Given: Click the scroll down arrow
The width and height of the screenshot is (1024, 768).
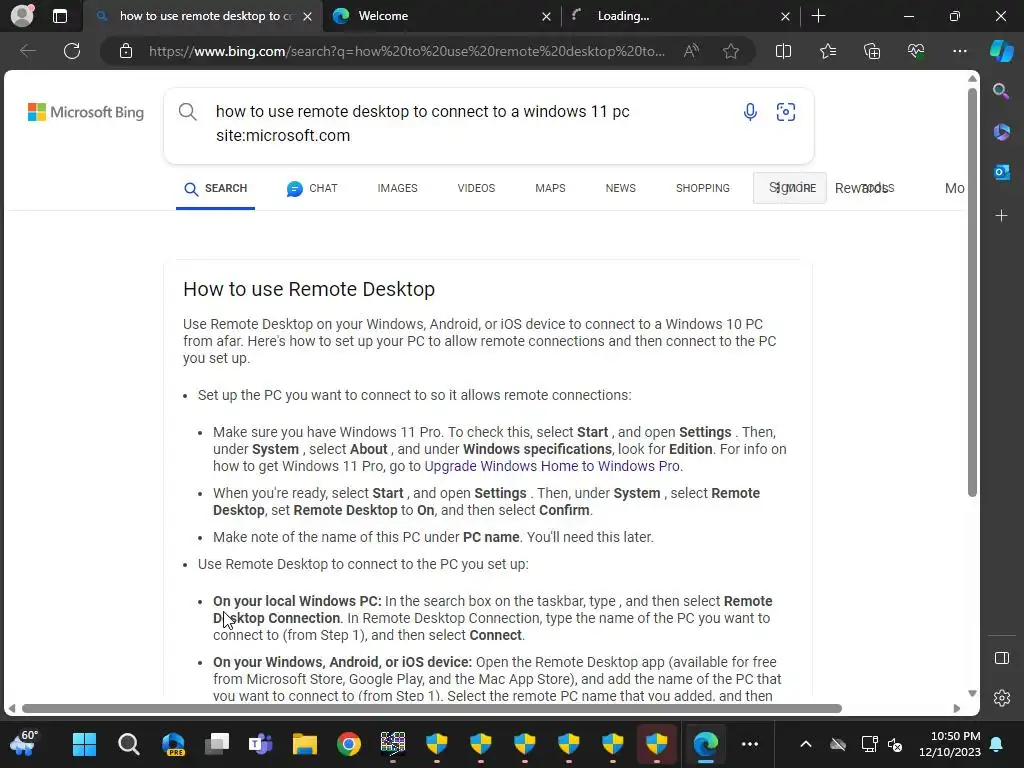Looking at the screenshot, I should pos(972,694).
